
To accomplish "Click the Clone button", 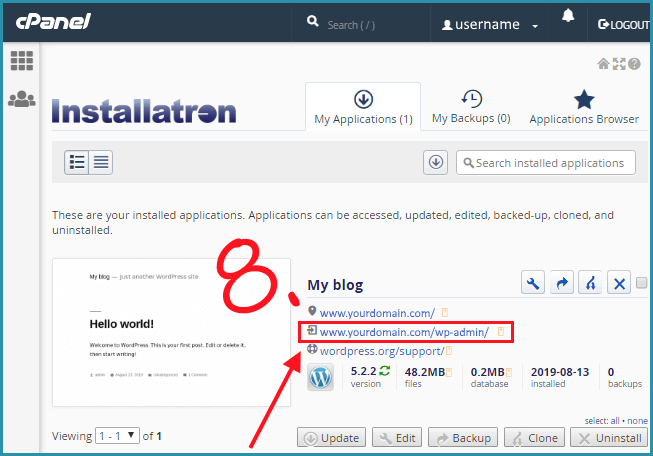I will (534, 438).
